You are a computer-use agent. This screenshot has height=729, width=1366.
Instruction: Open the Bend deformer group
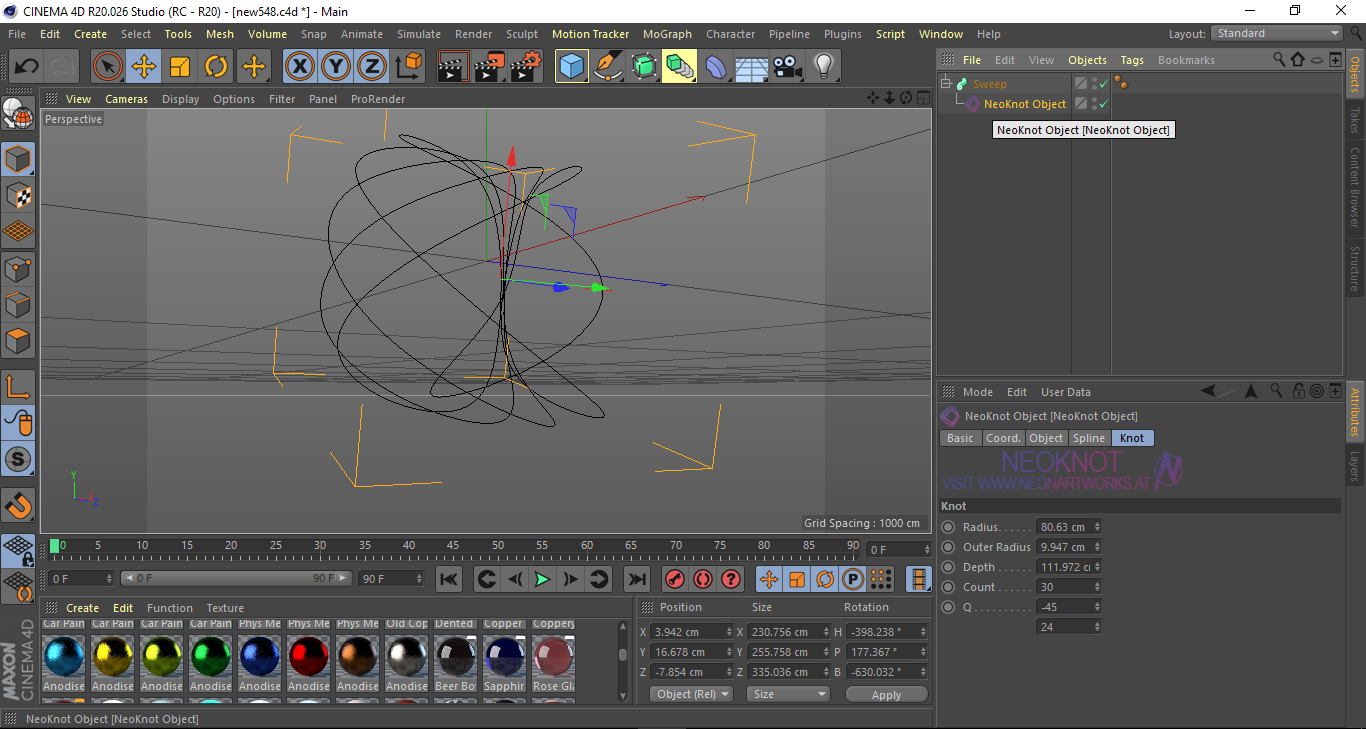(716, 67)
